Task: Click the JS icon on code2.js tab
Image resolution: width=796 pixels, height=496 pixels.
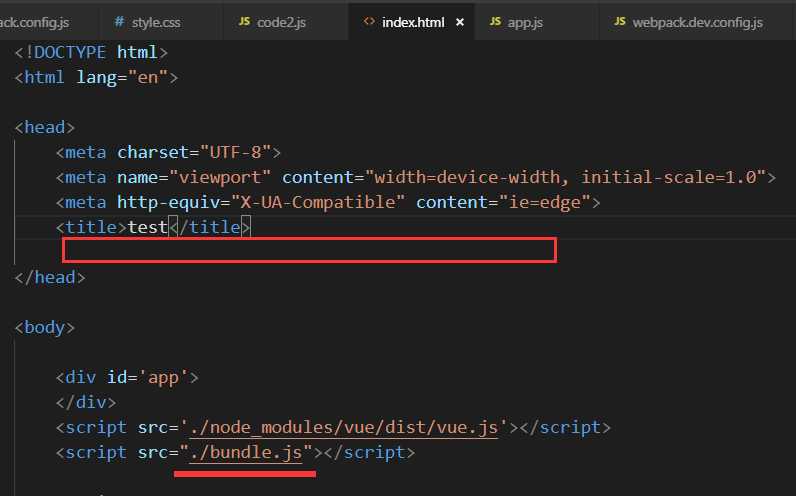Action: (x=245, y=21)
